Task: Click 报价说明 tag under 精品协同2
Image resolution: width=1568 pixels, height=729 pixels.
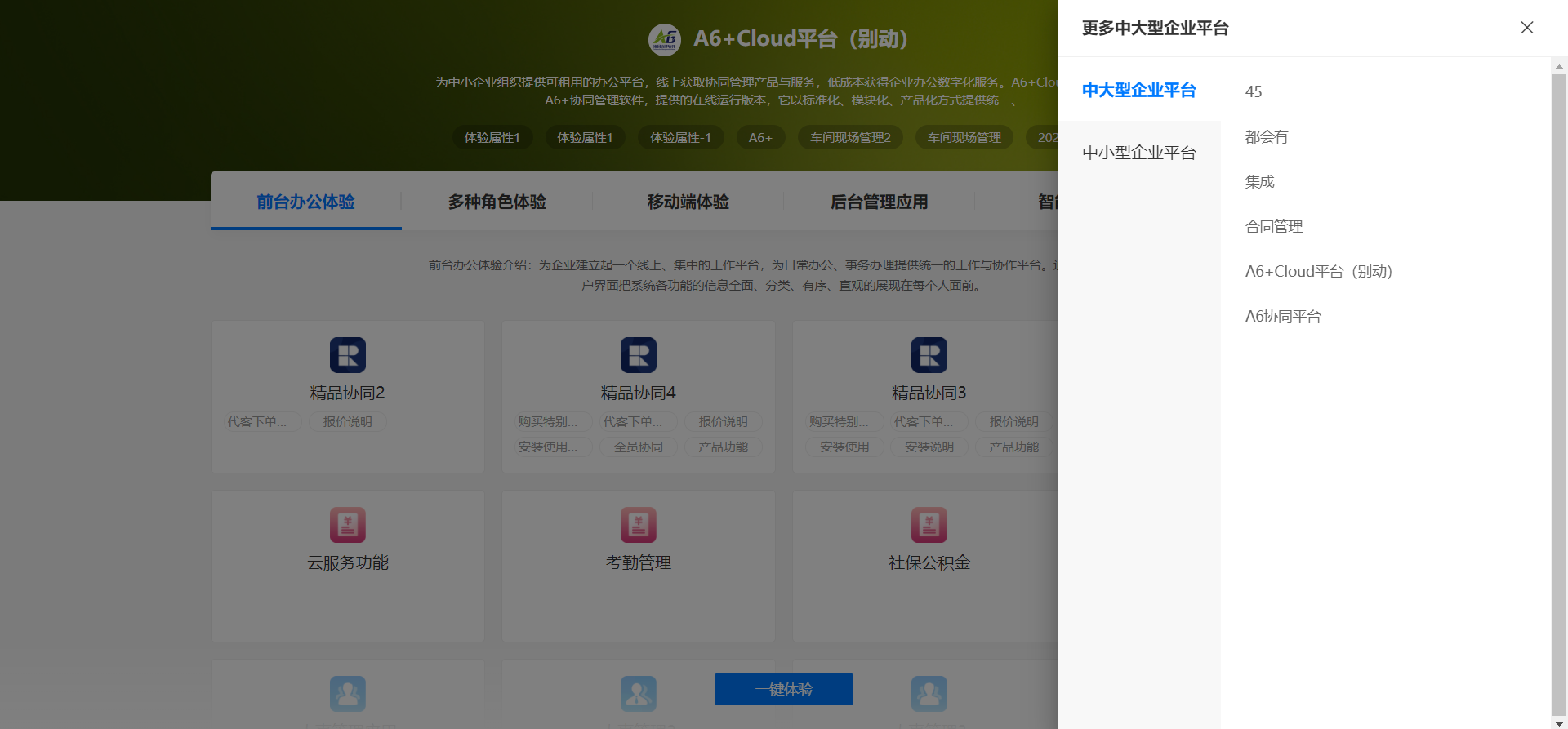Action: (x=348, y=422)
